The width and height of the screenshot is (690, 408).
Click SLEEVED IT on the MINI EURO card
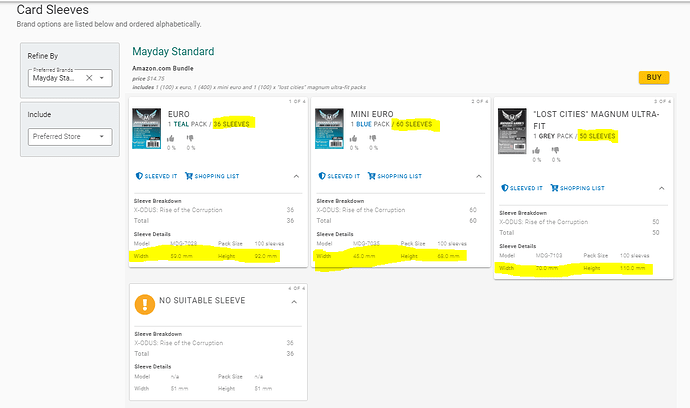tap(339, 176)
